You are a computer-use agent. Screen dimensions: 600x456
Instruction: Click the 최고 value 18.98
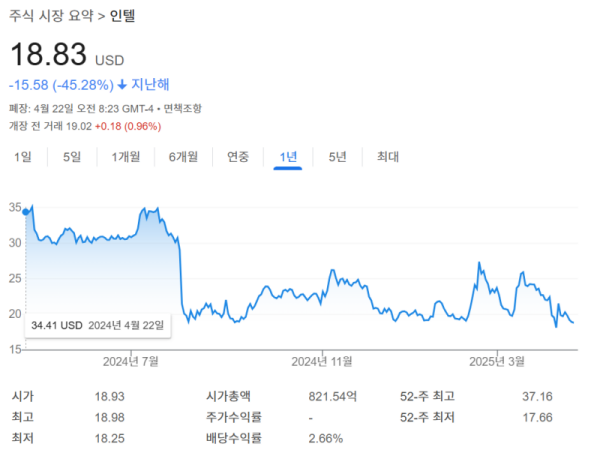point(109,417)
